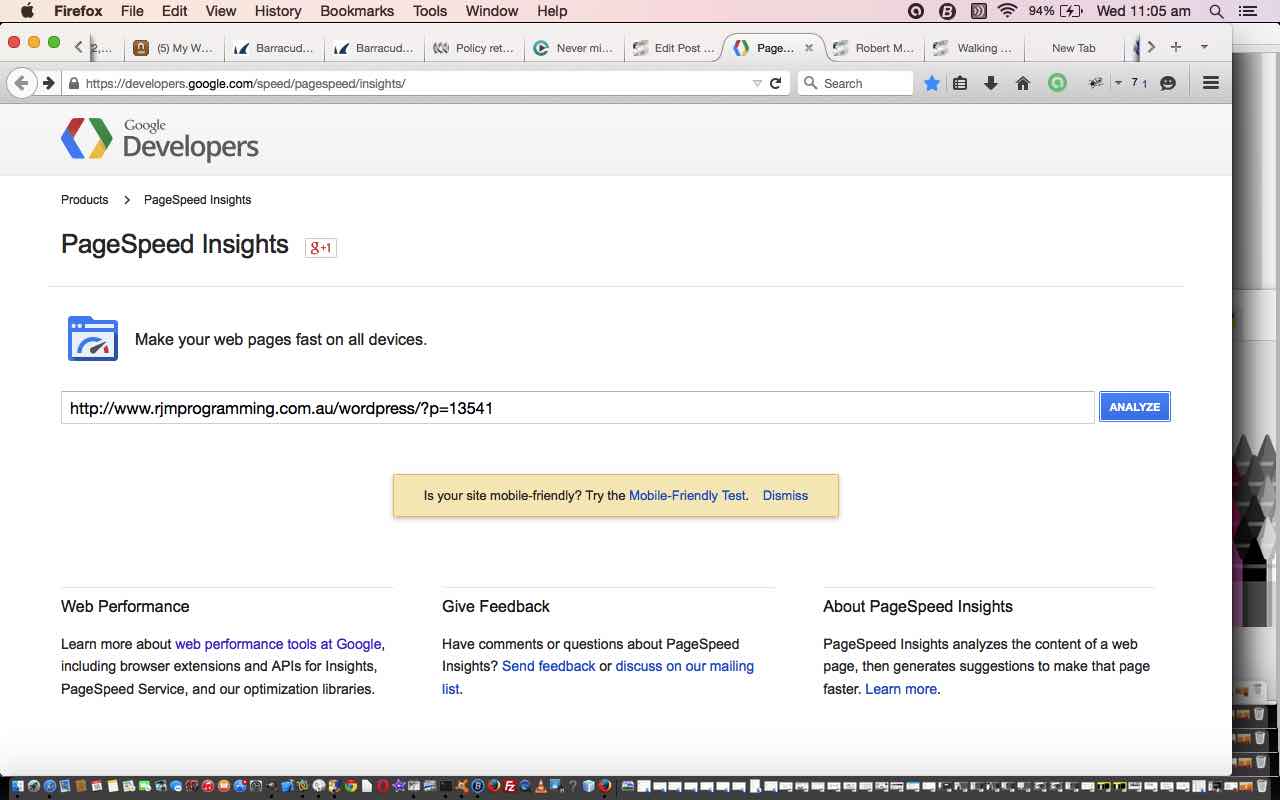This screenshot has width=1280, height=800.
Task: Close the PageSpeed tab
Action: click(809, 47)
